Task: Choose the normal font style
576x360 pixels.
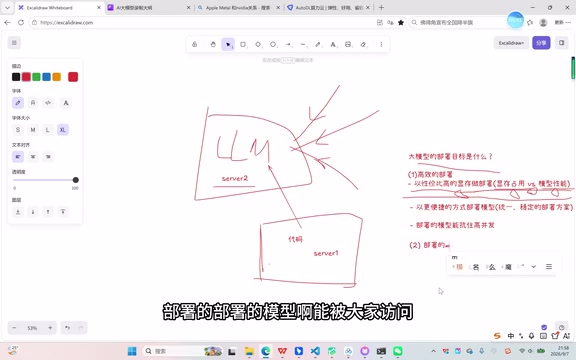Action: [33, 103]
